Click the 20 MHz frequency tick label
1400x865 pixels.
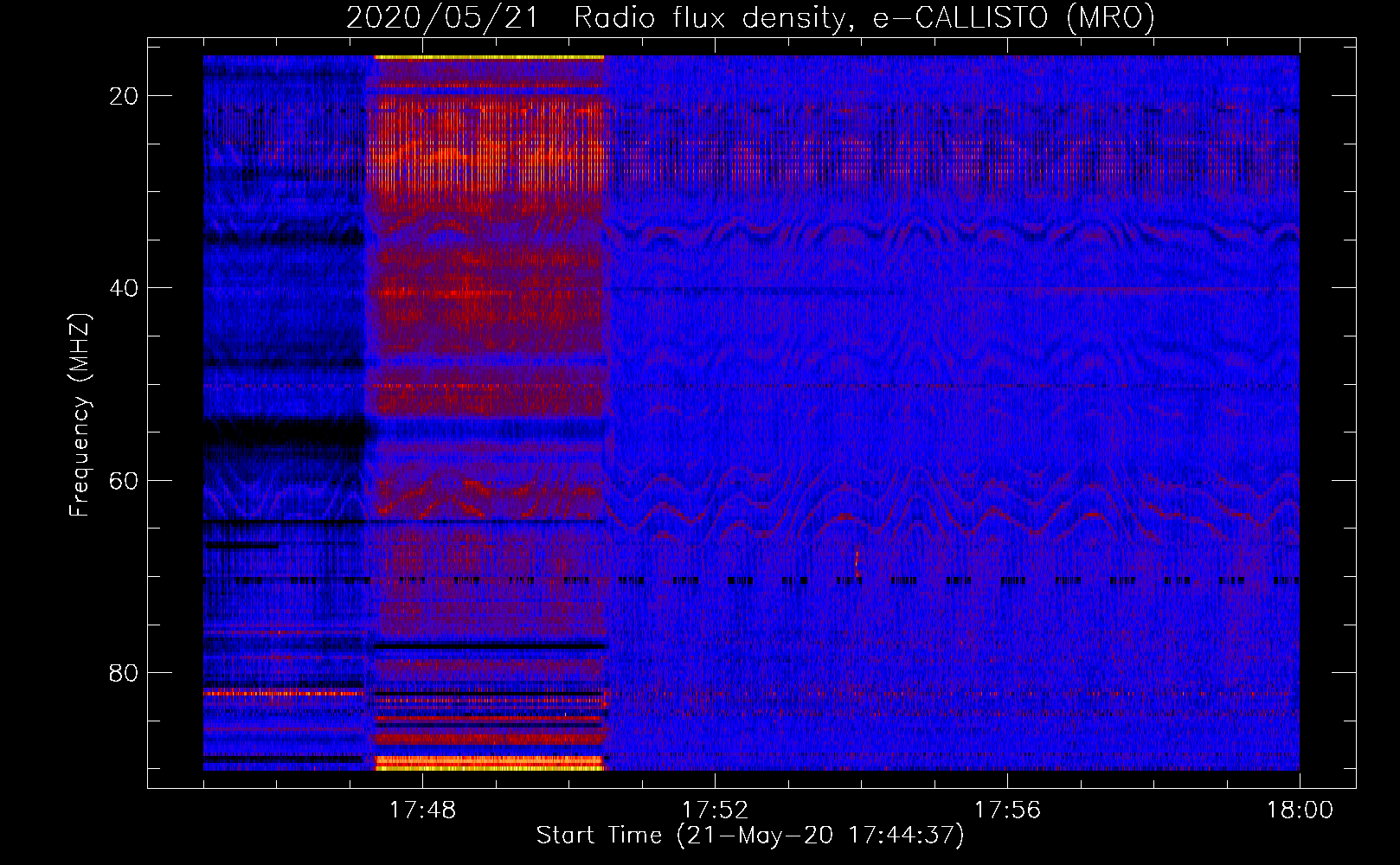(x=124, y=96)
